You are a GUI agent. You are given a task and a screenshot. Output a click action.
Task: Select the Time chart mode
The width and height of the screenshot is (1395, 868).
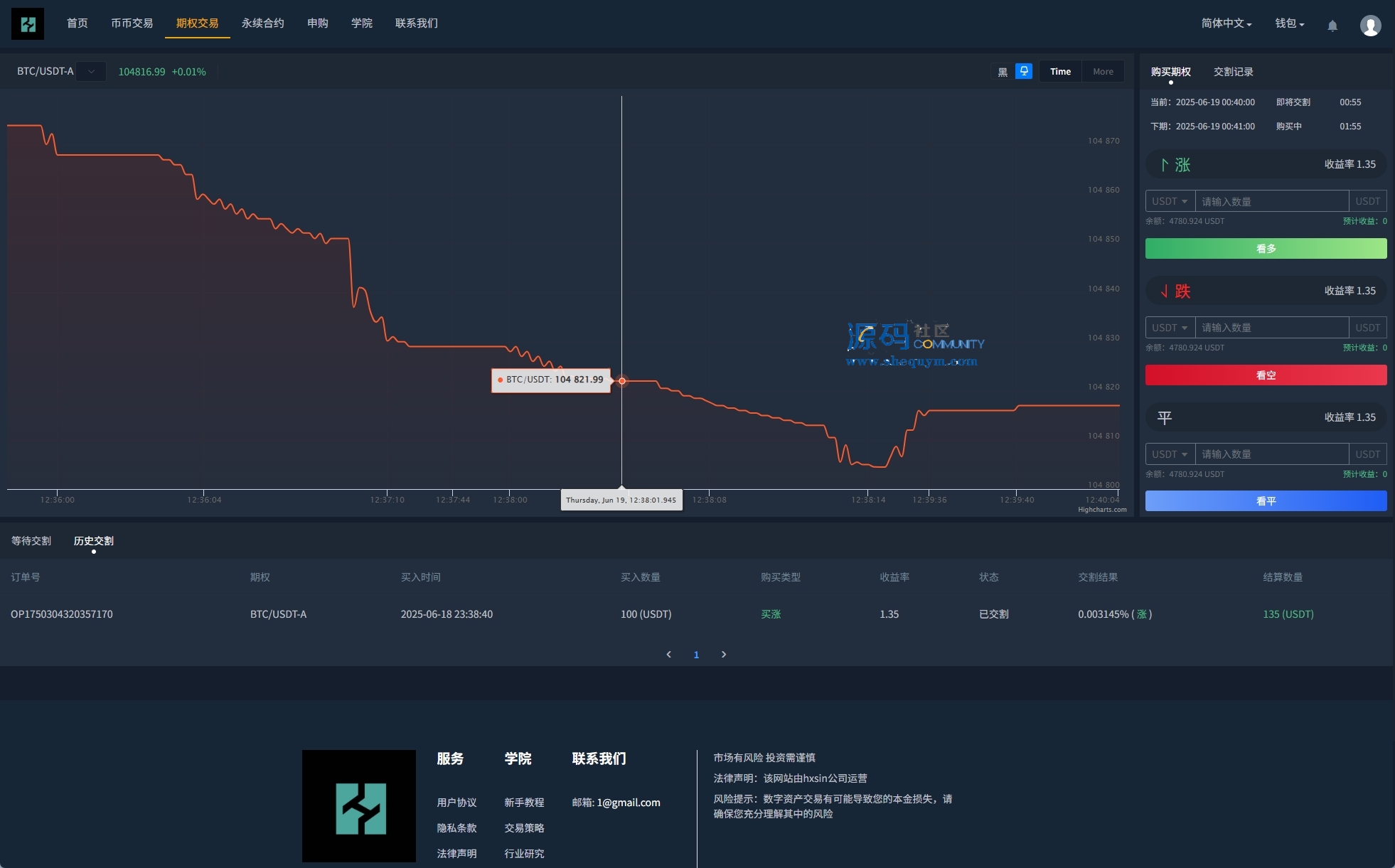(1060, 72)
